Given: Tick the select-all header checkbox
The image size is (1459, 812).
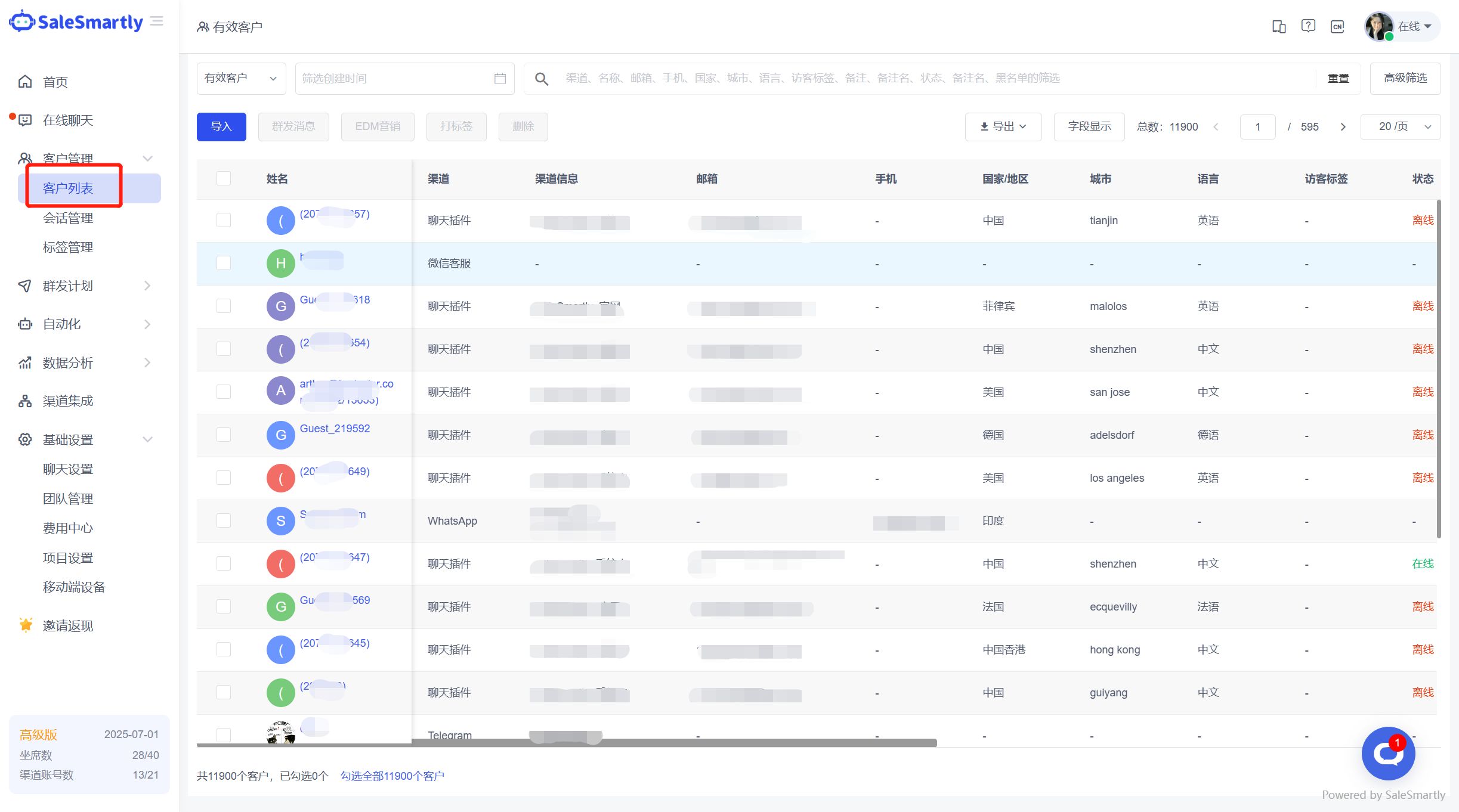Looking at the screenshot, I should point(224,178).
